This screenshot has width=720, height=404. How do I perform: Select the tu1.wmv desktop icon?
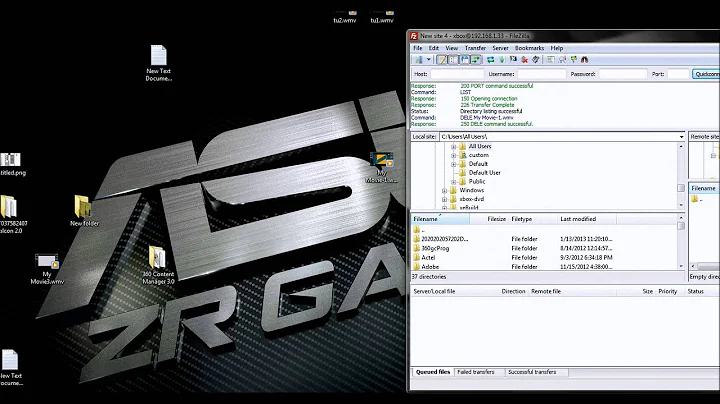(382, 17)
